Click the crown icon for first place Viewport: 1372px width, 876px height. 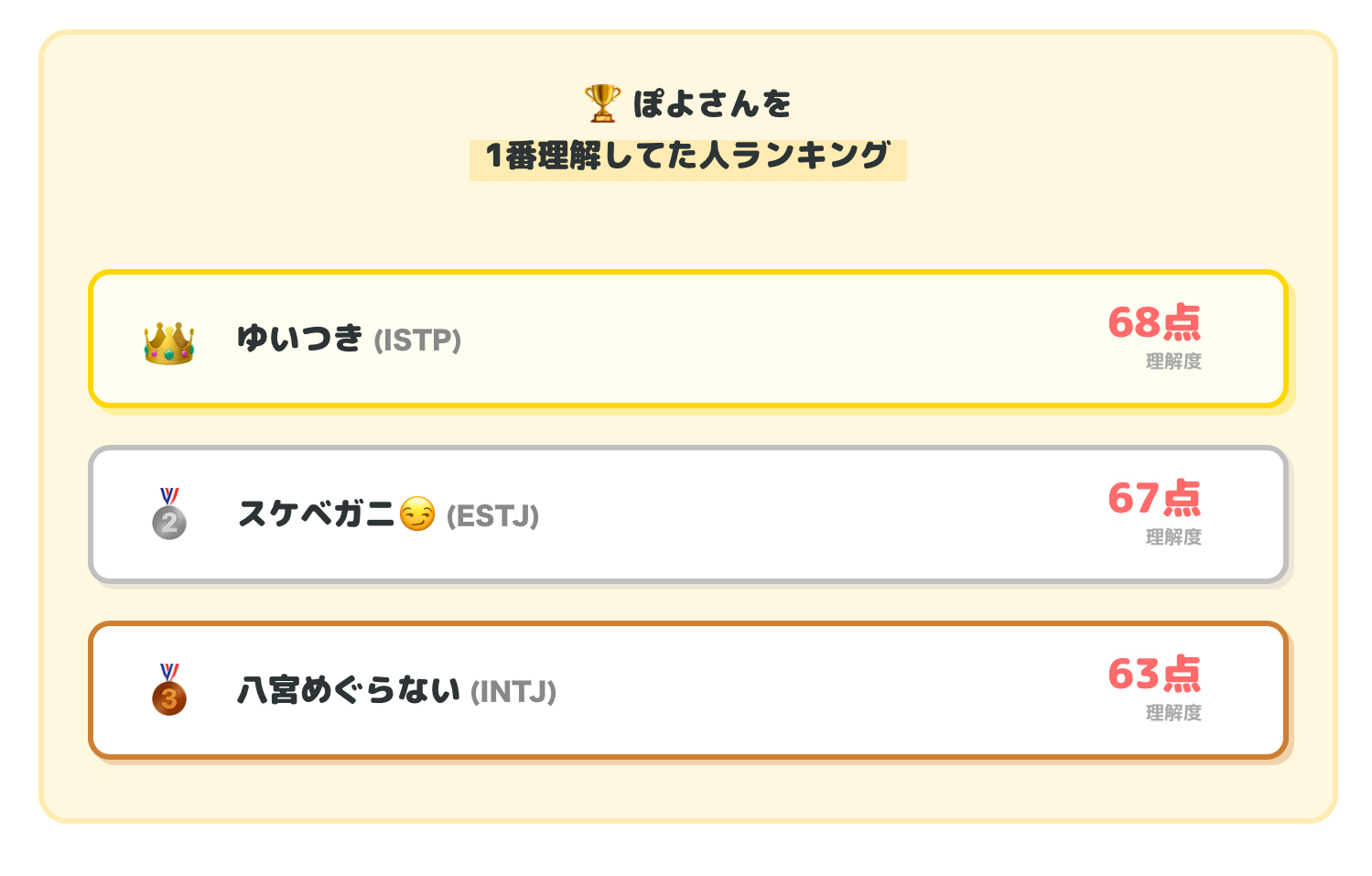169,343
